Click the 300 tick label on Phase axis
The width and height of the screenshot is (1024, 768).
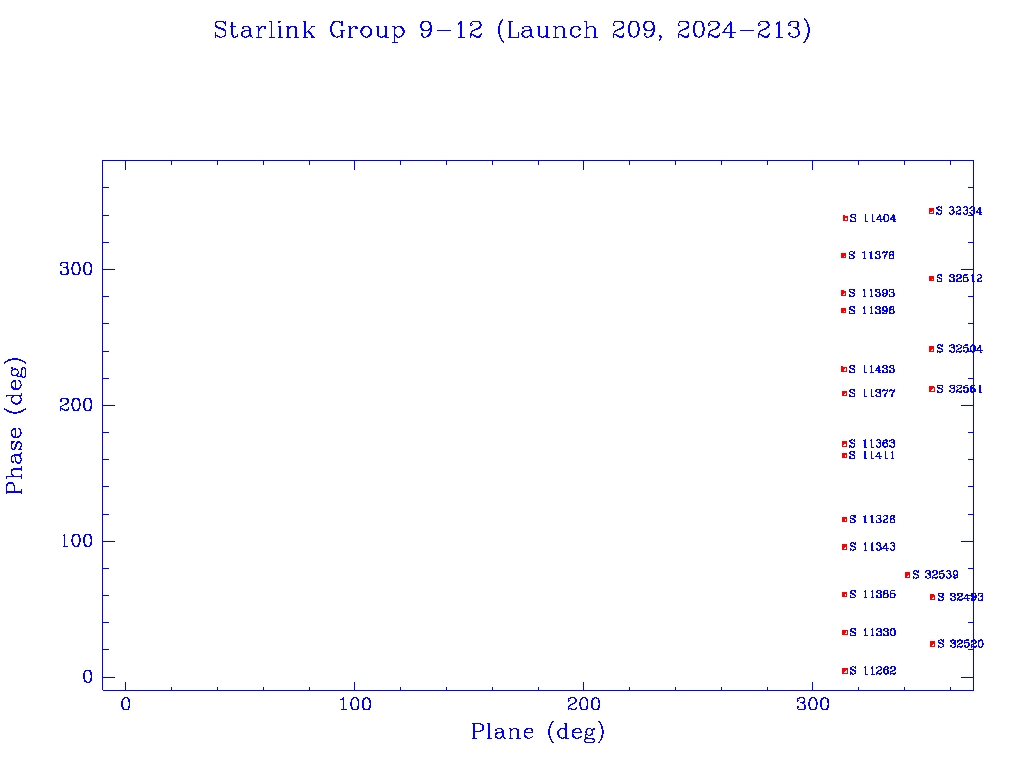tap(76, 269)
